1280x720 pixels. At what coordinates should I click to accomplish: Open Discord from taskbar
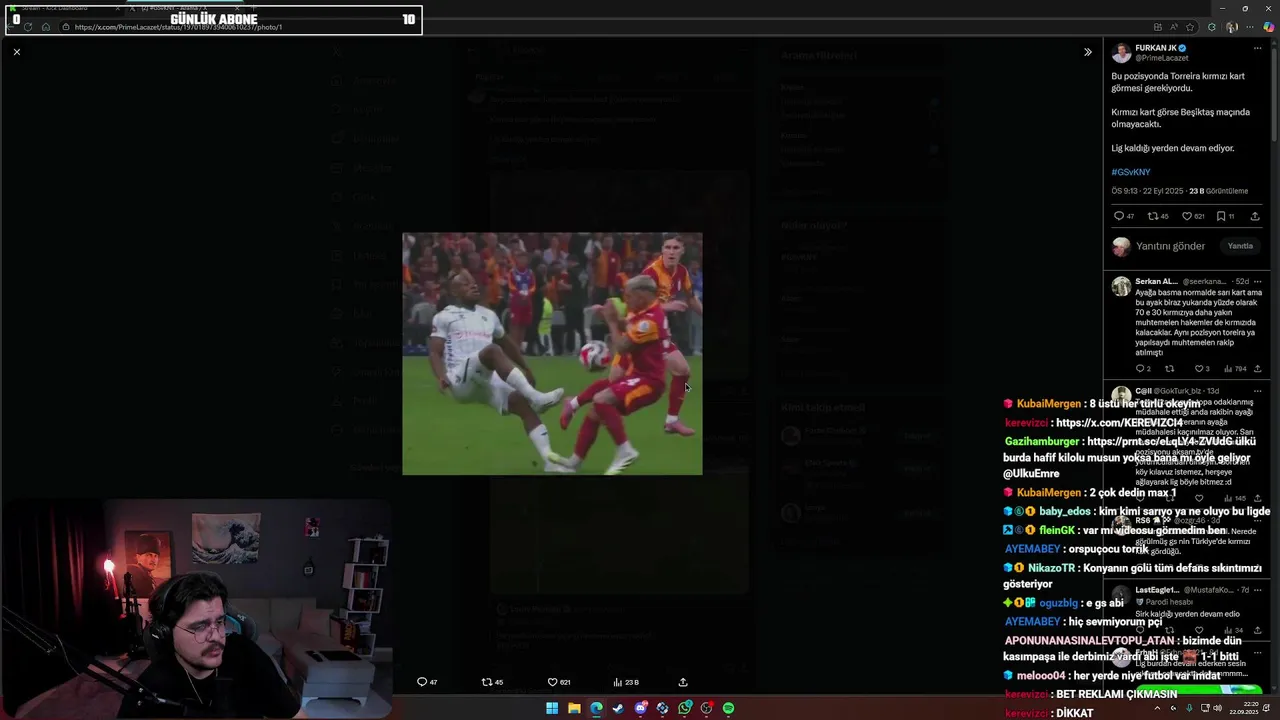point(640,708)
